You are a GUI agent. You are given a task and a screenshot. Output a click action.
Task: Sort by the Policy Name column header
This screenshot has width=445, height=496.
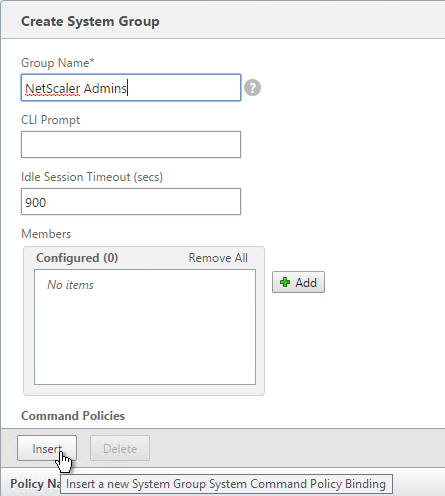[x=35, y=484]
